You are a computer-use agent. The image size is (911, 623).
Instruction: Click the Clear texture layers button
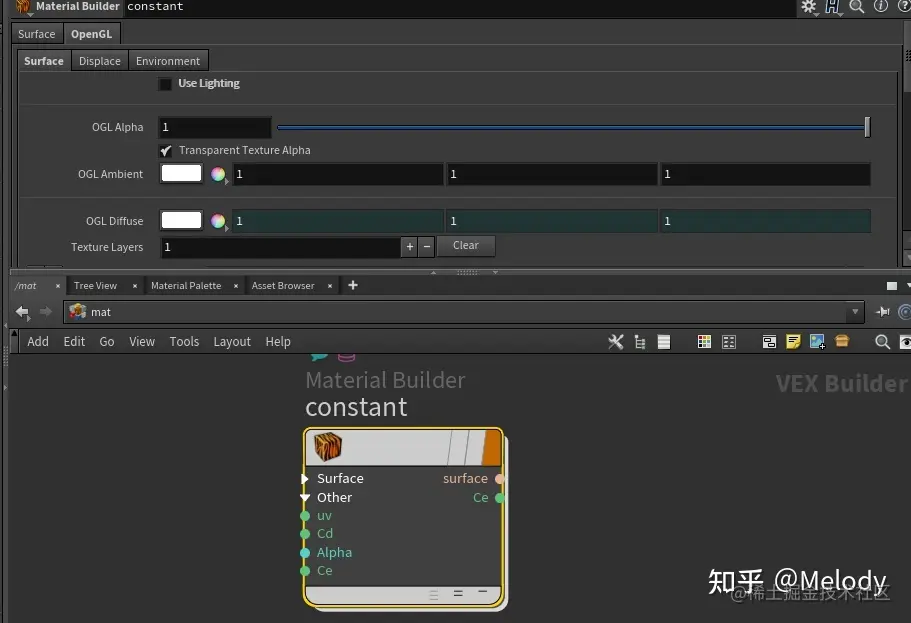click(466, 245)
